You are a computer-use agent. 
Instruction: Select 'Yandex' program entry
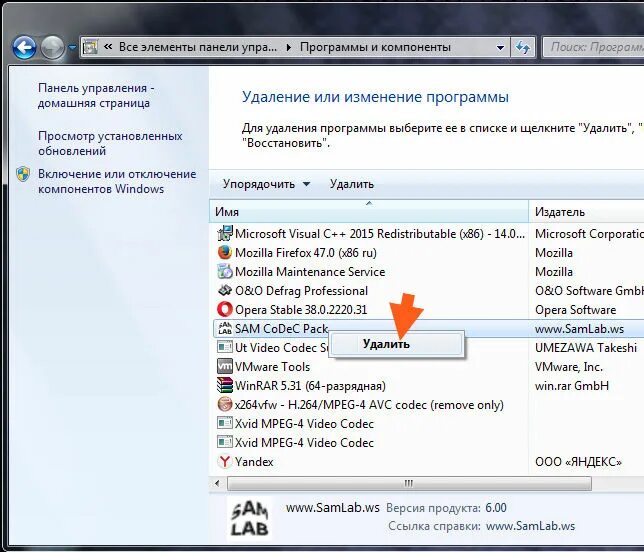[254, 462]
